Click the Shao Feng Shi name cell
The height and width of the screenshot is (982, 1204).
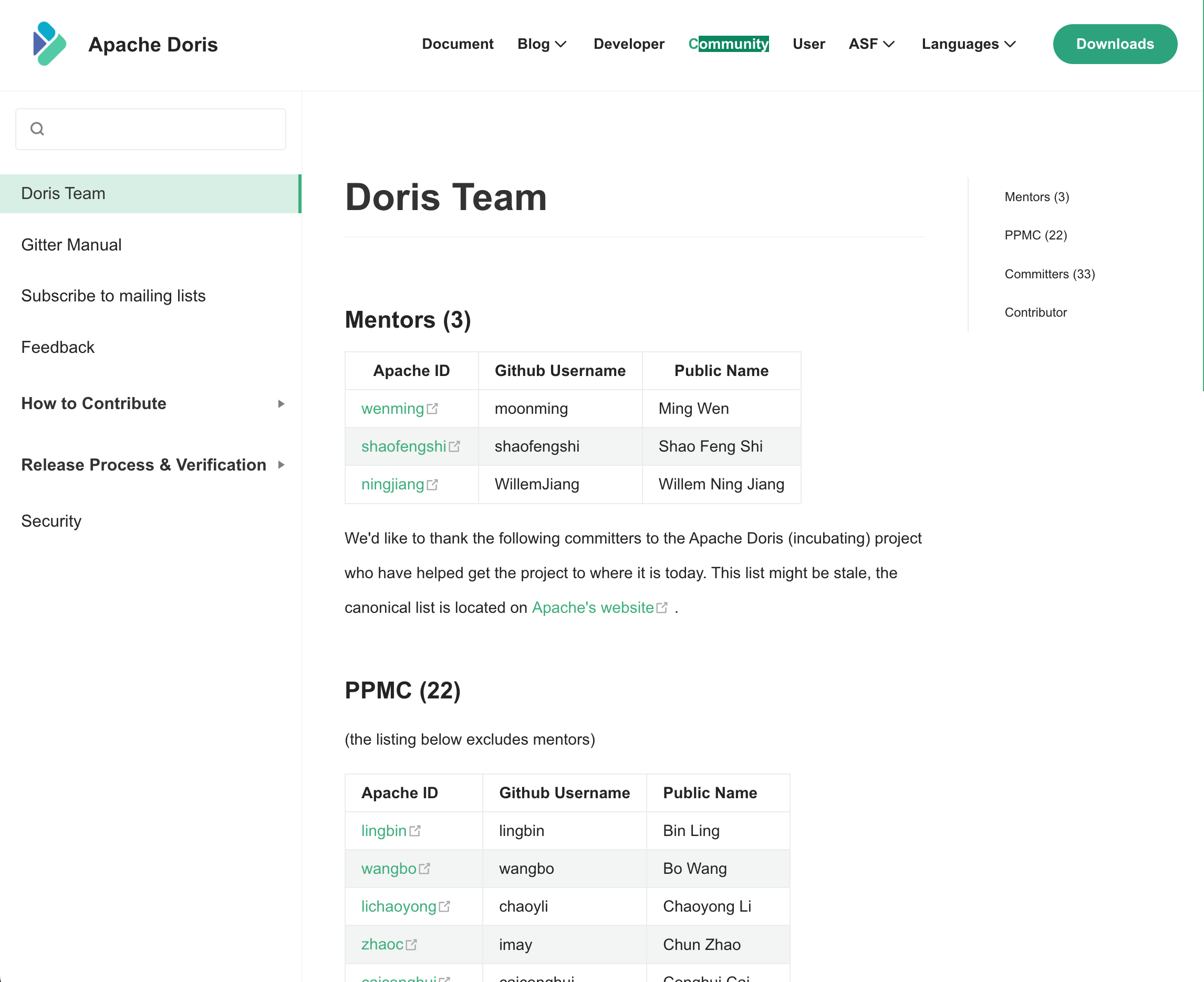coord(721,446)
